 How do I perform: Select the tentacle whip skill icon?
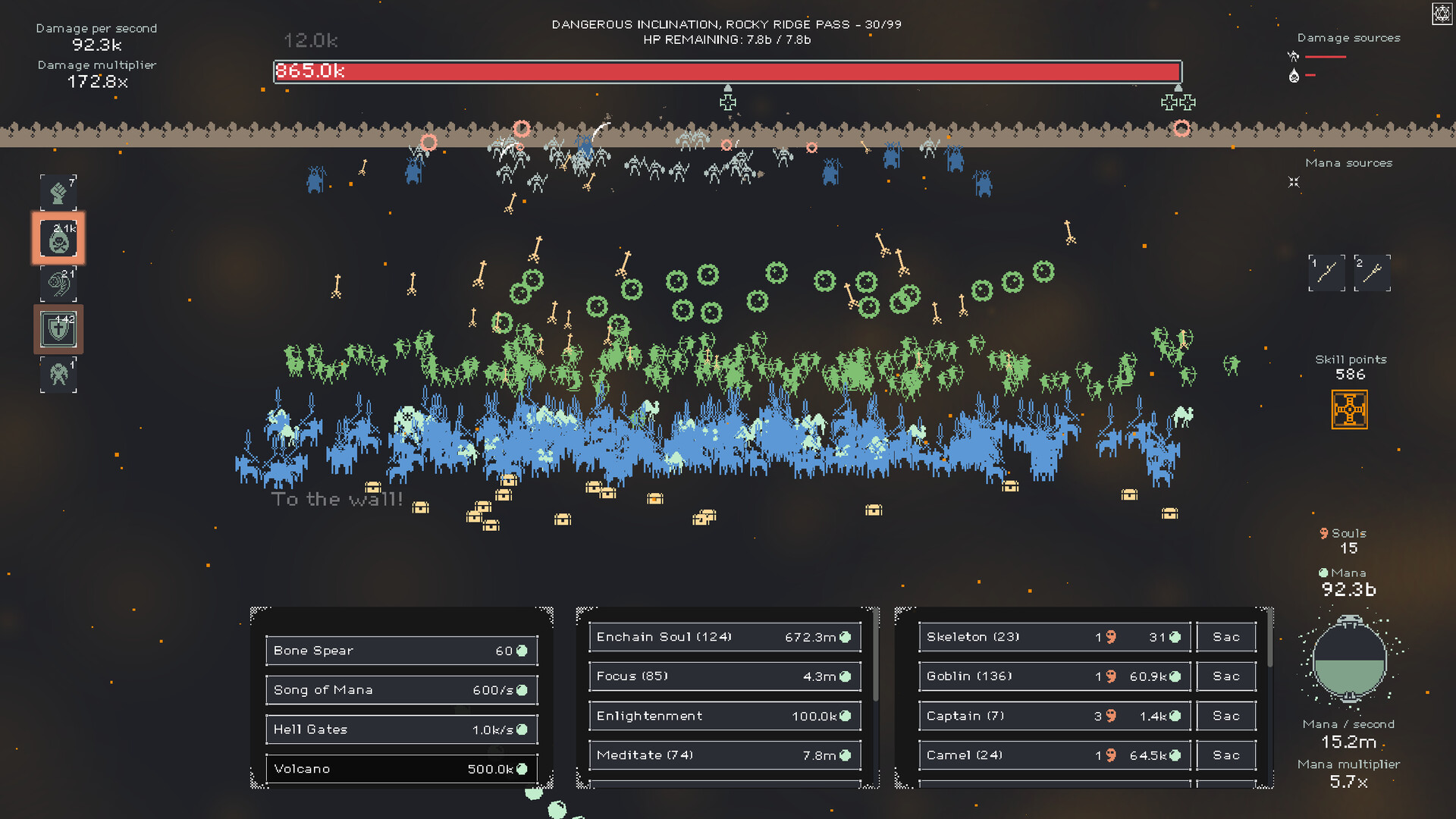tap(58, 284)
